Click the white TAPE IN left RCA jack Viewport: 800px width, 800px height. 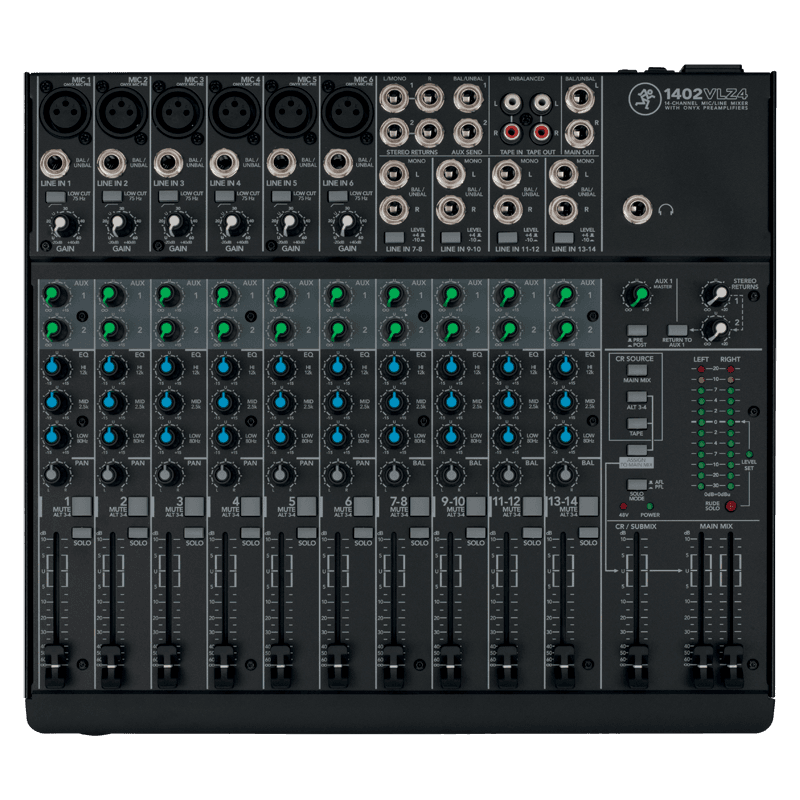[511, 104]
